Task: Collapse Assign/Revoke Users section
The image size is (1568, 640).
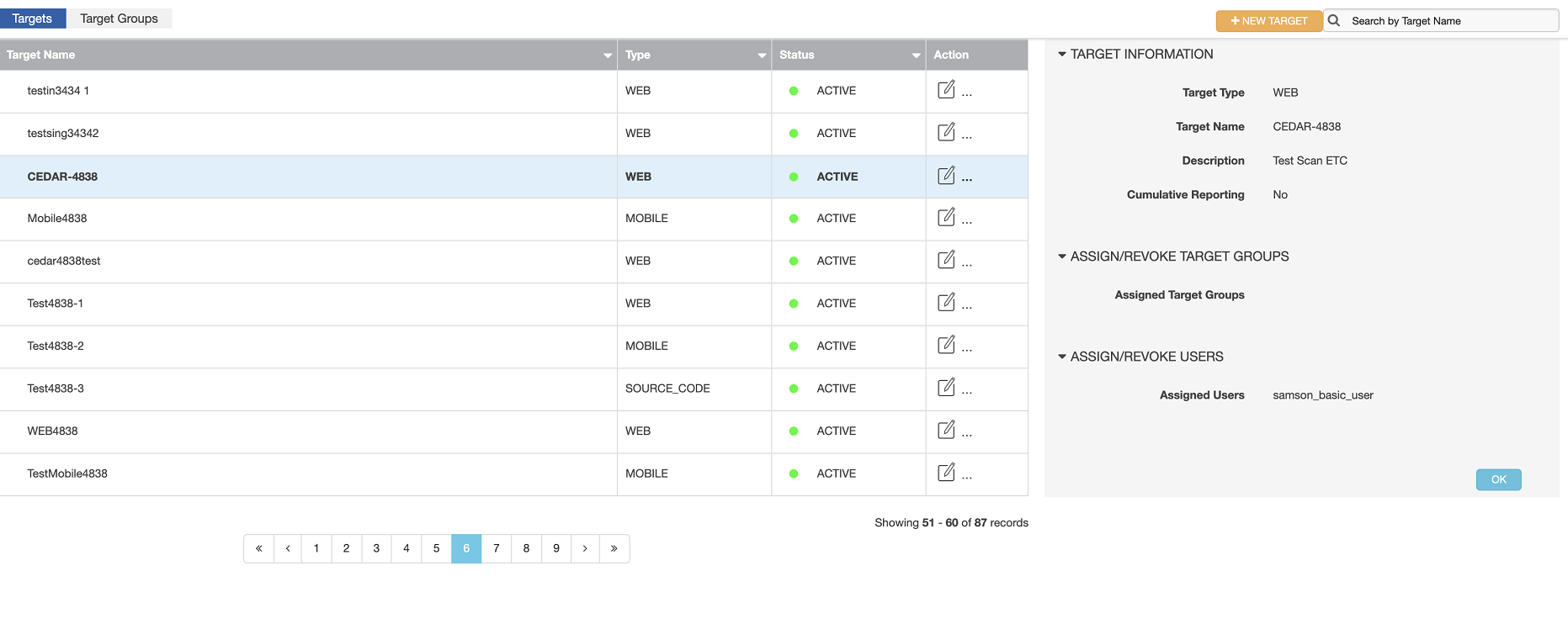Action: pos(1062,357)
